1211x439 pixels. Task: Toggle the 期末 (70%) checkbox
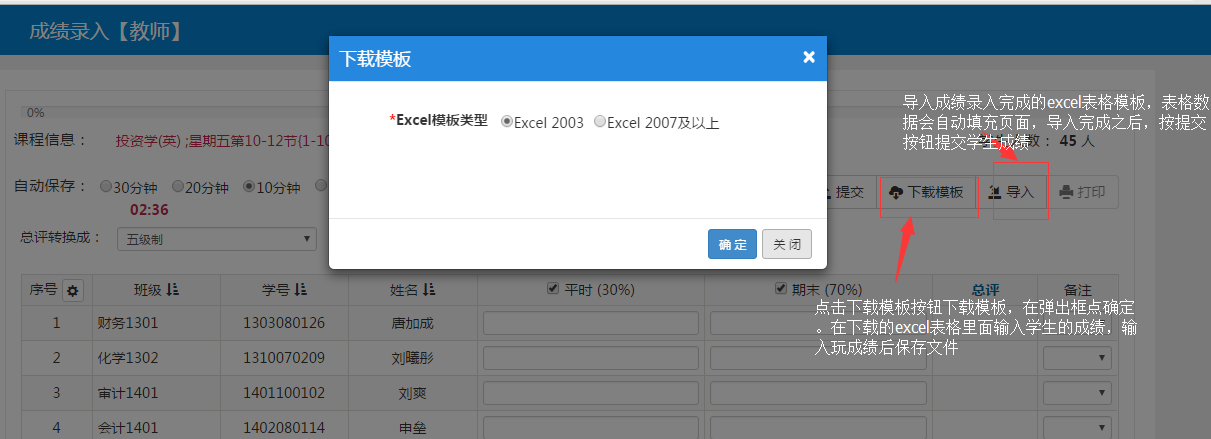pos(781,289)
